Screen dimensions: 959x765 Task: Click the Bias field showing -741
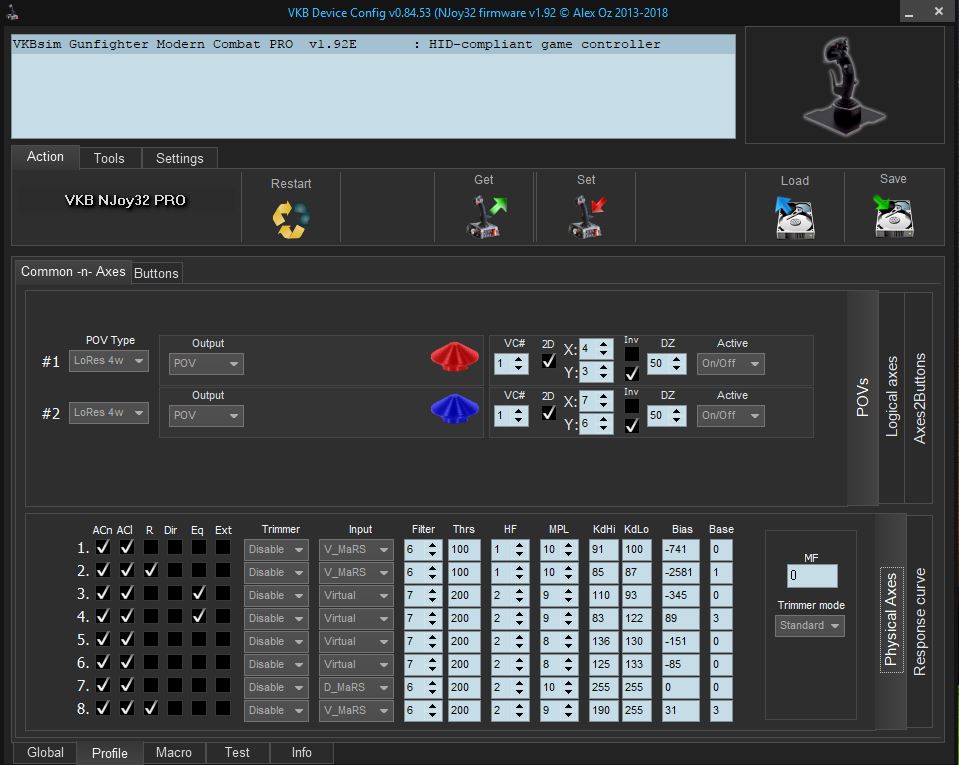(681, 549)
